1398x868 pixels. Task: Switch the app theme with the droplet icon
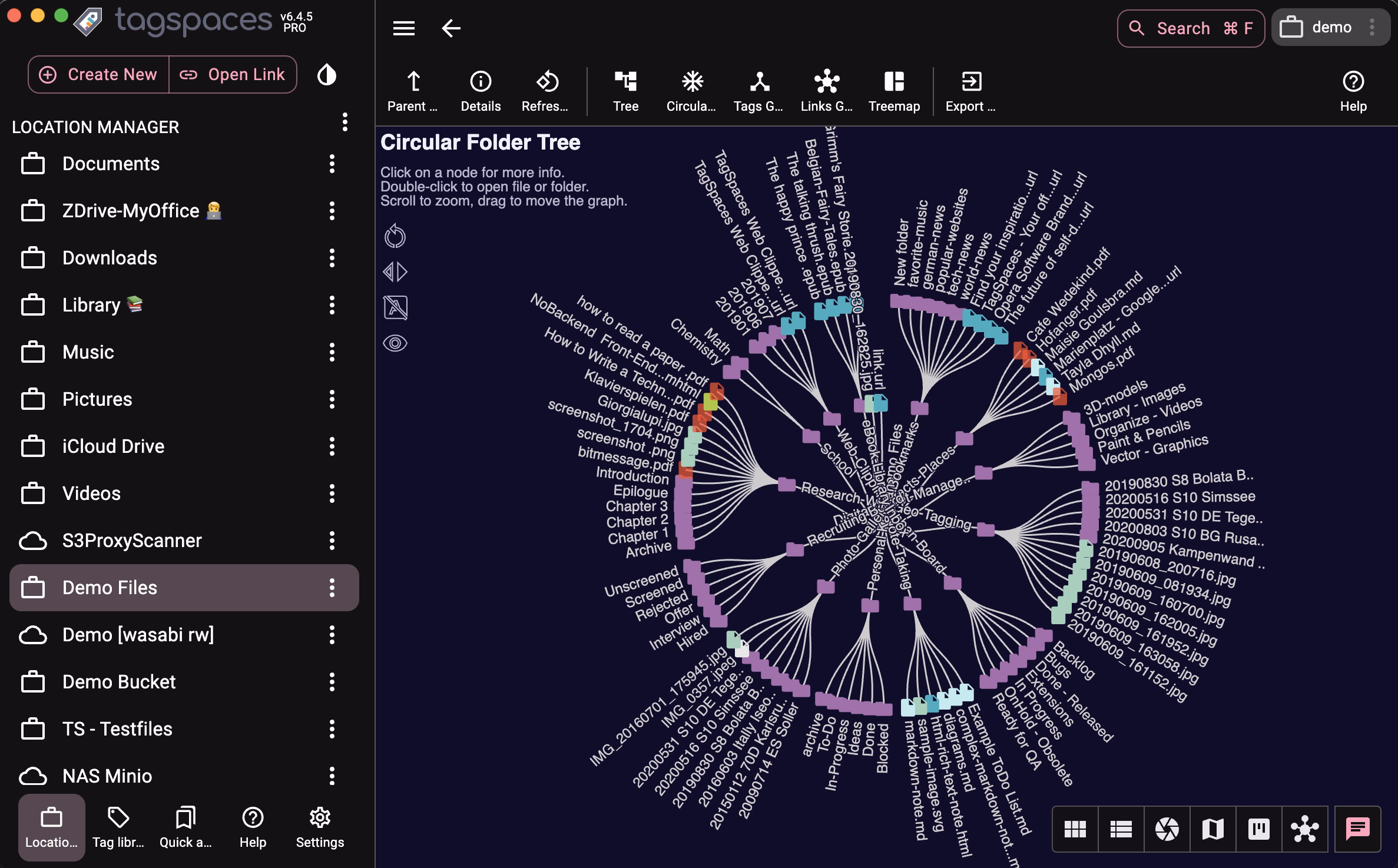[x=327, y=74]
